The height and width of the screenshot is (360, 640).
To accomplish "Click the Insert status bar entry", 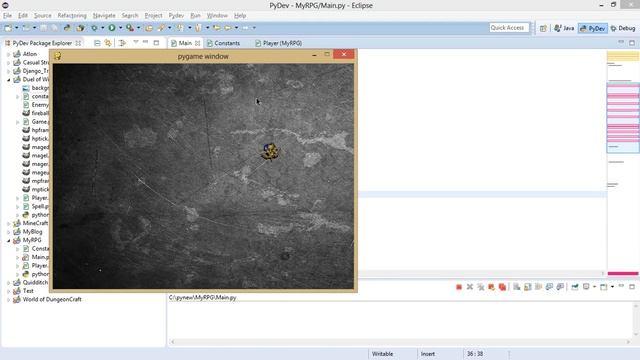I will tap(428, 354).
